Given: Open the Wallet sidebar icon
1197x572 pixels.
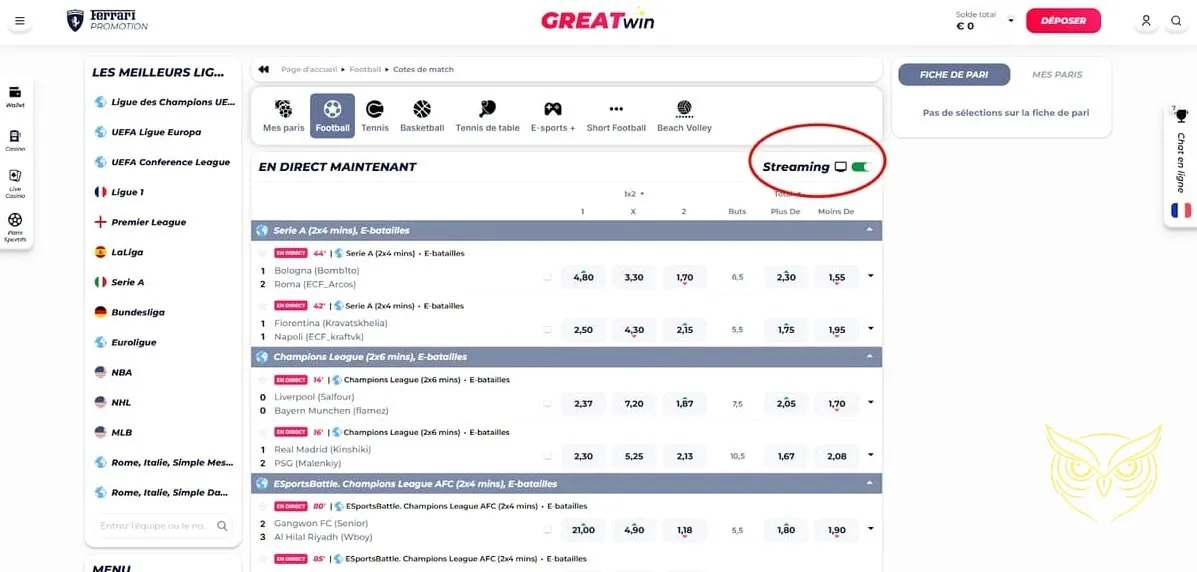Looking at the screenshot, I should pyautogui.click(x=15, y=96).
